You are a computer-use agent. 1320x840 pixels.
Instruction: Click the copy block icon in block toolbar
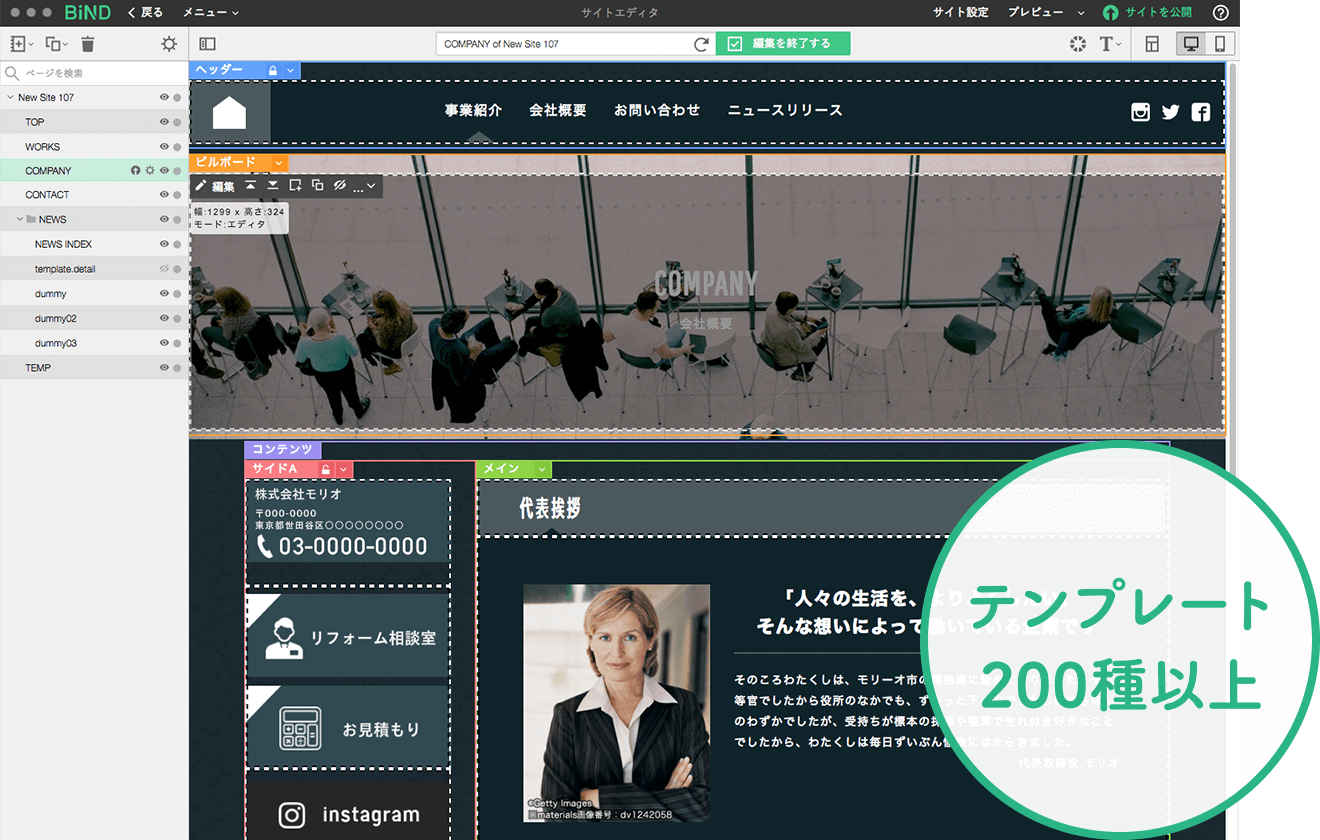tap(317, 185)
